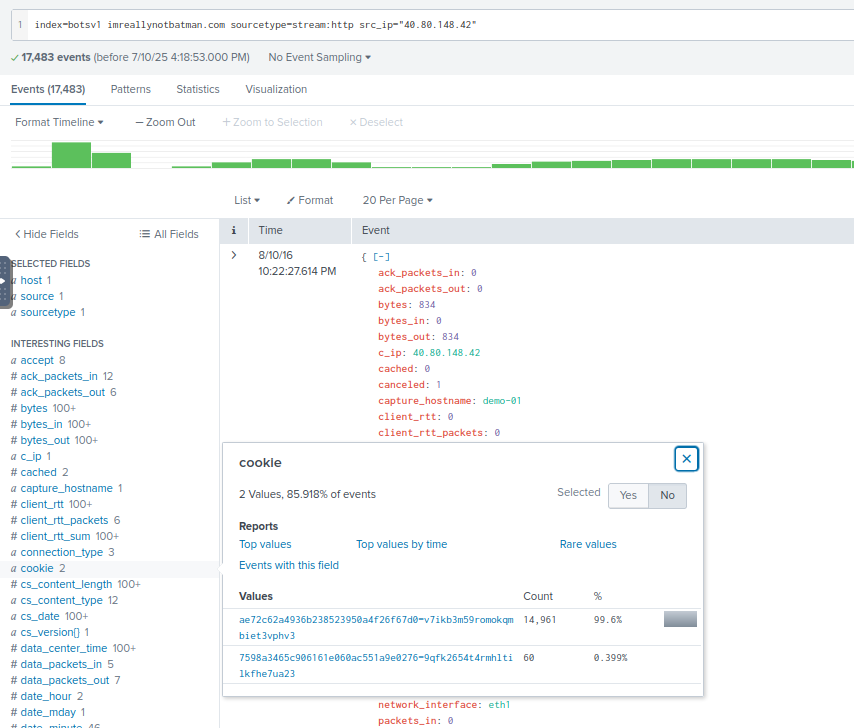Viewport: 854px width, 728px height.
Task: Open the cs_content_length field details
Action: click(x=66, y=584)
